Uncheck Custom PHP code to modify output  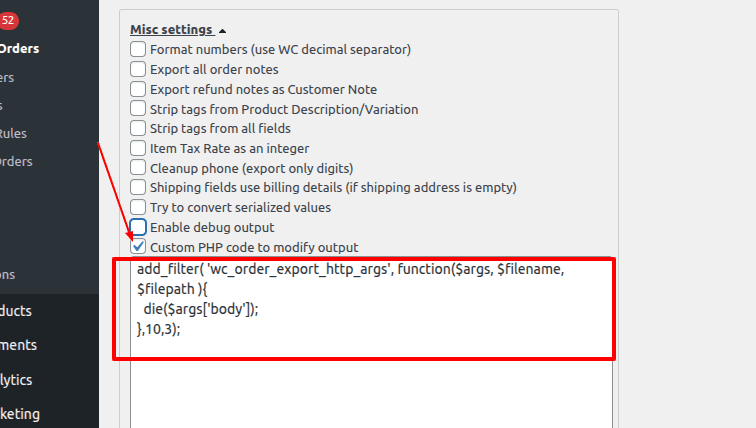coord(138,247)
